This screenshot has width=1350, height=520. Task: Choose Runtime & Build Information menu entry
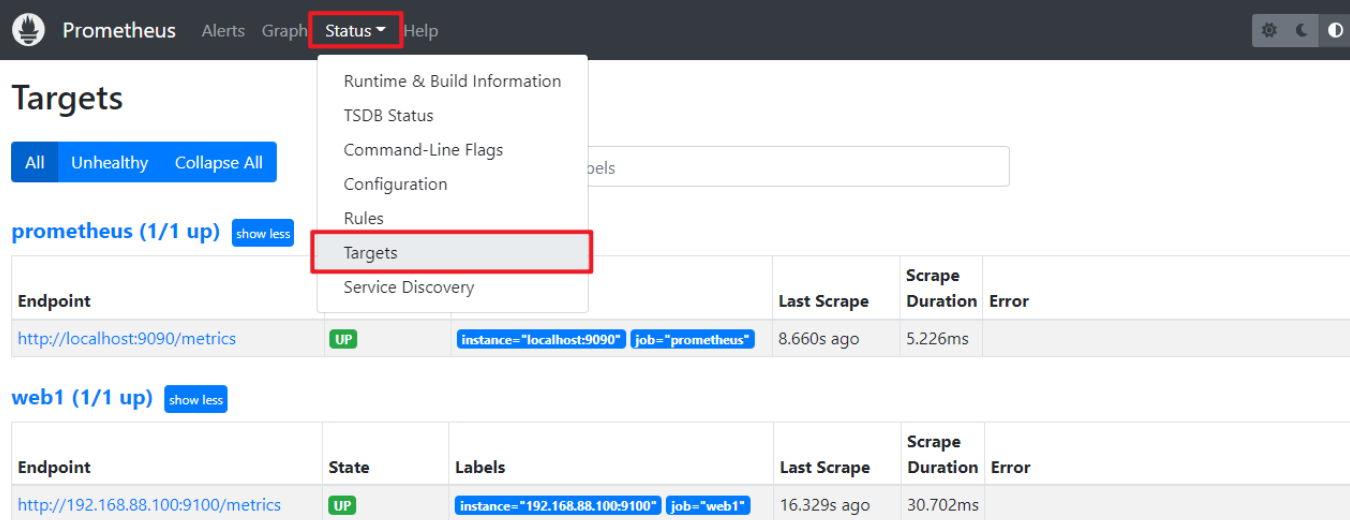pos(452,81)
